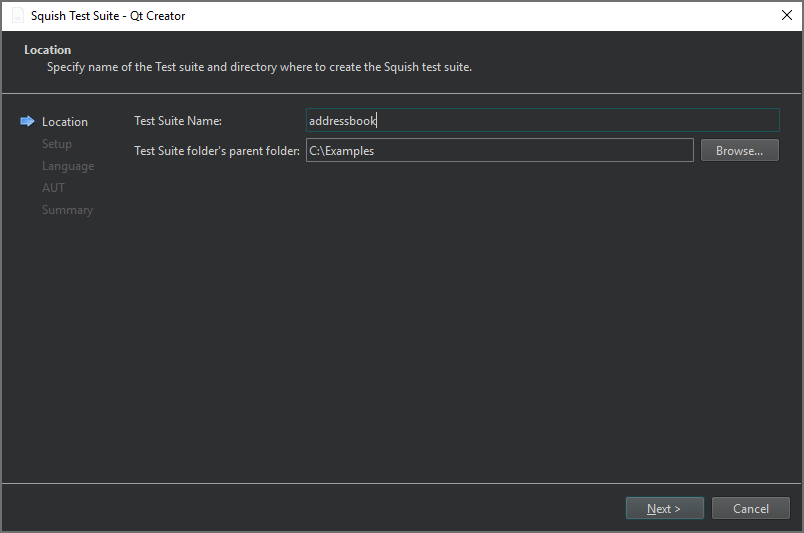Click the 'Test Suite folder's parent folder:' label
The width and height of the screenshot is (804, 533).
tap(217, 151)
